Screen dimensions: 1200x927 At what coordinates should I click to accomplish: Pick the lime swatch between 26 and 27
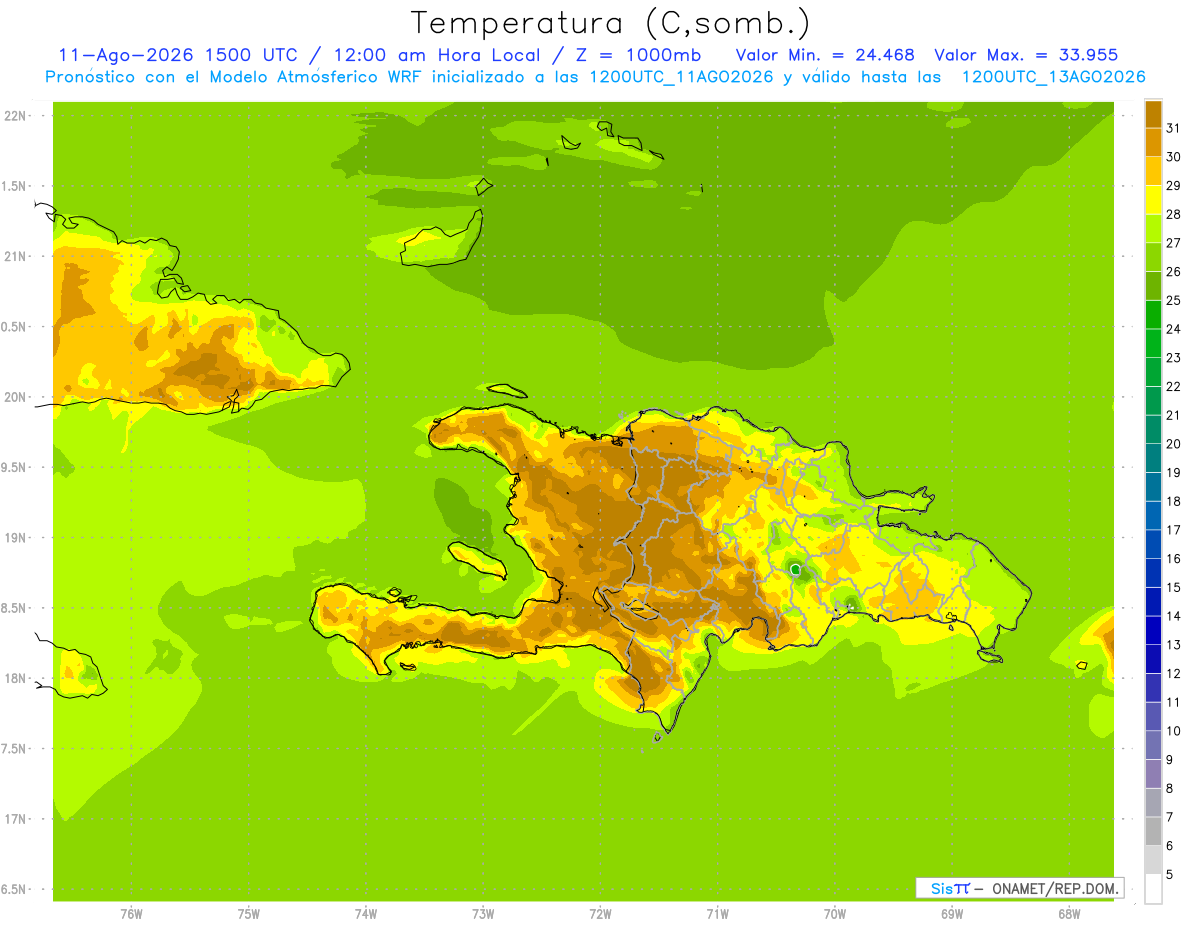(x=1153, y=257)
